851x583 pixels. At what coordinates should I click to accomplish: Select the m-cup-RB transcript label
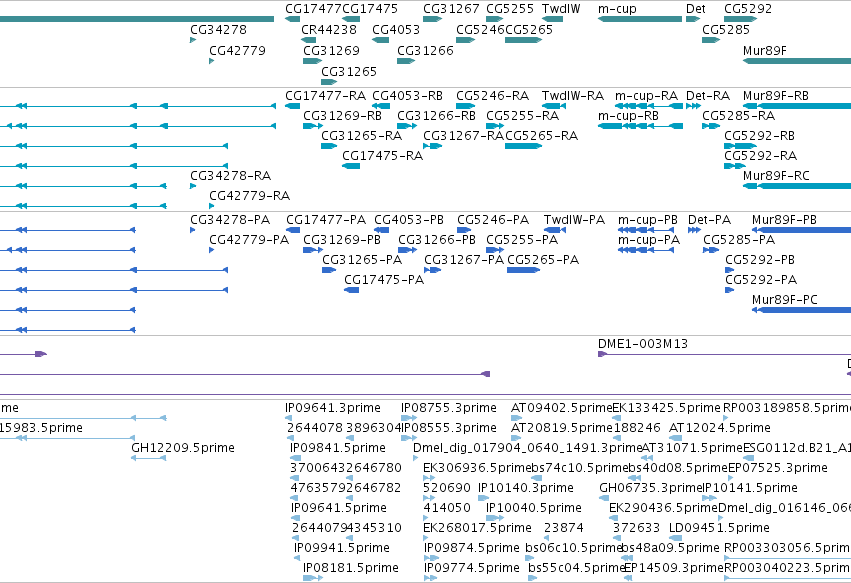[628, 116]
